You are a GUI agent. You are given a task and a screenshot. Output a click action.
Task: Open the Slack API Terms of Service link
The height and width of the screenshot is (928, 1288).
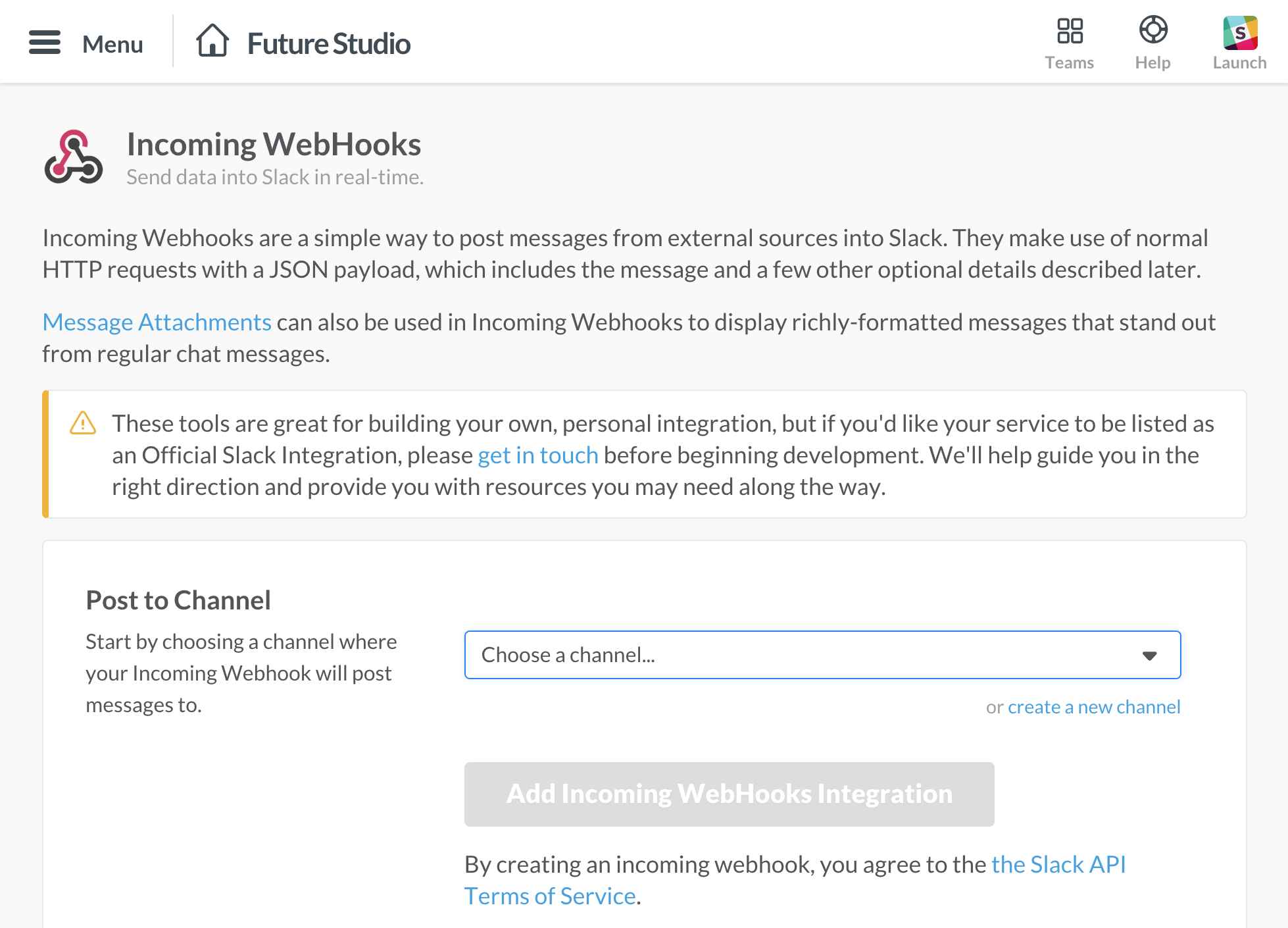point(1058,865)
